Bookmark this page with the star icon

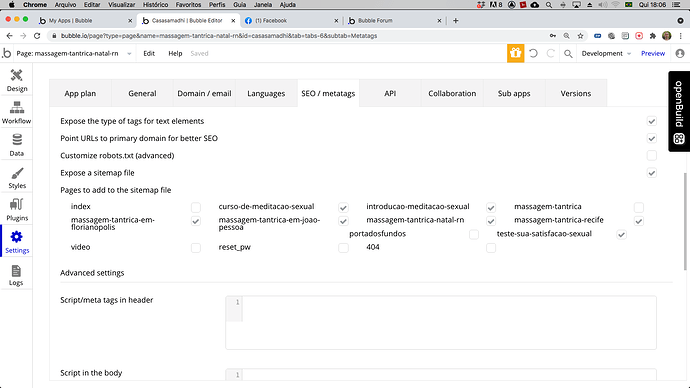(x=580, y=36)
